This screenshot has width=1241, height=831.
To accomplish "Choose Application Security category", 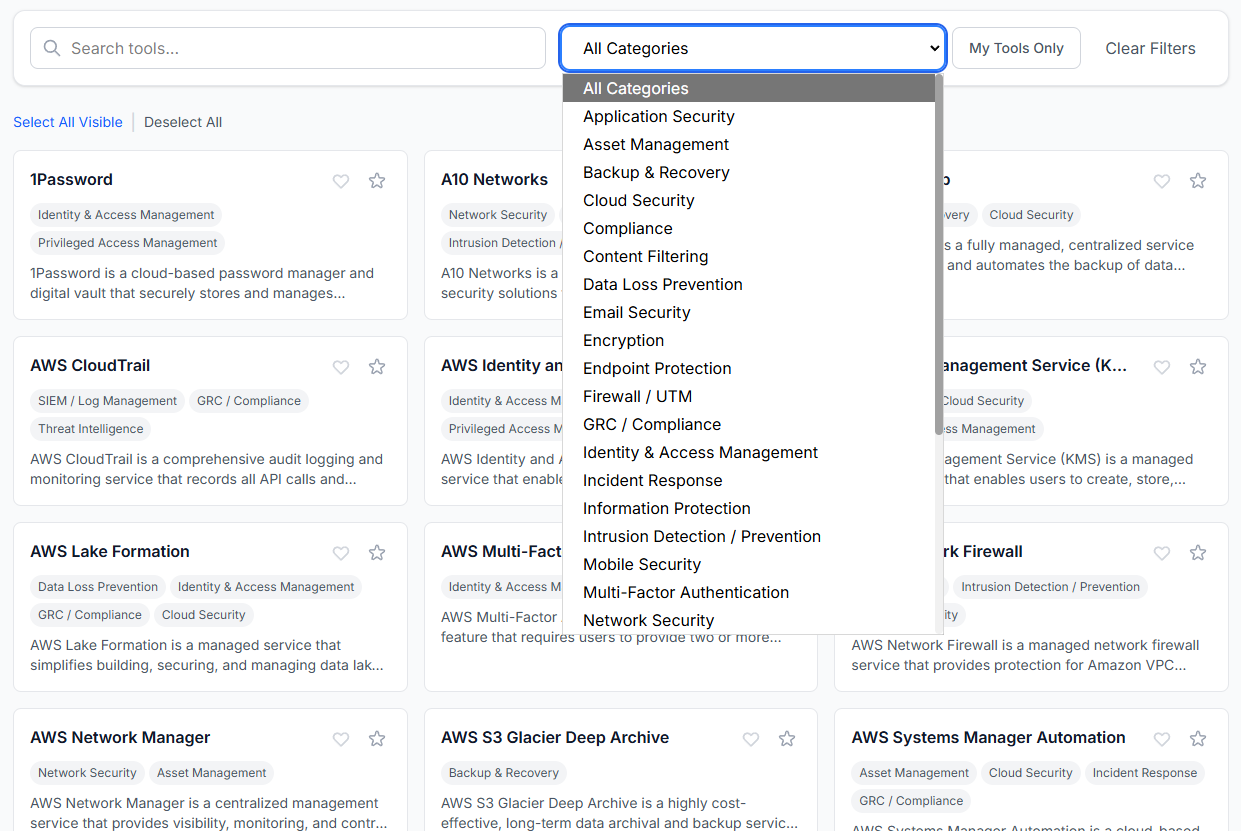I will pyautogui.click(x=748, y=116).
